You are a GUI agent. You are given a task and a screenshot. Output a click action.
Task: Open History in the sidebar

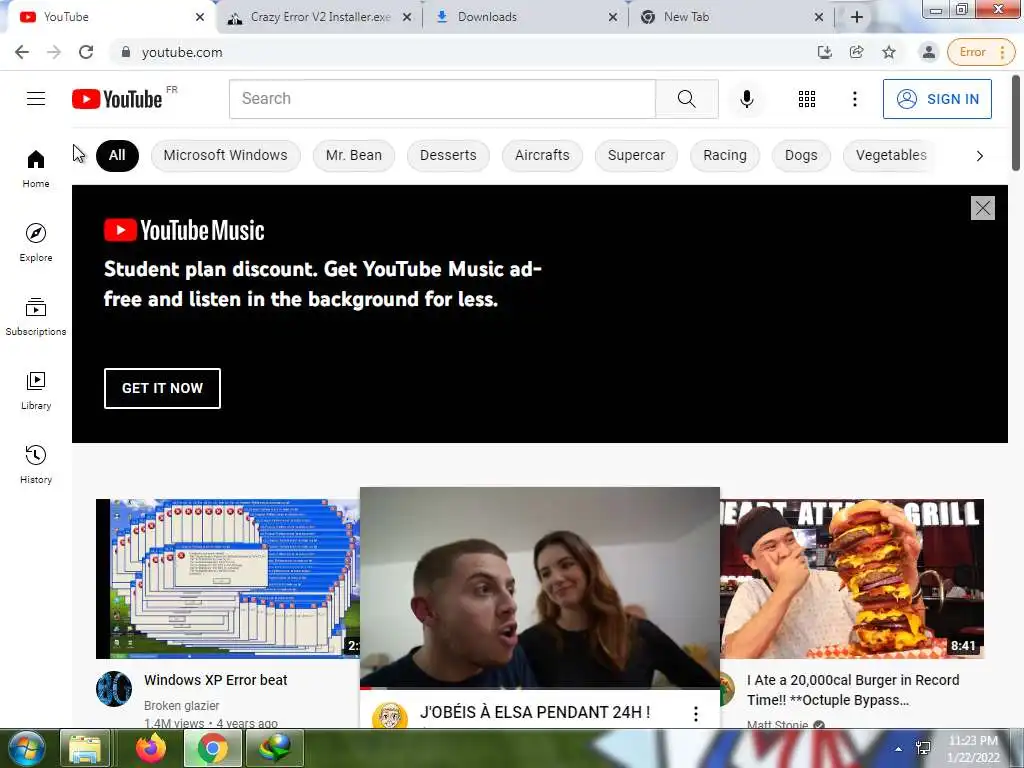pyautogui.click(x=36, y=464)
